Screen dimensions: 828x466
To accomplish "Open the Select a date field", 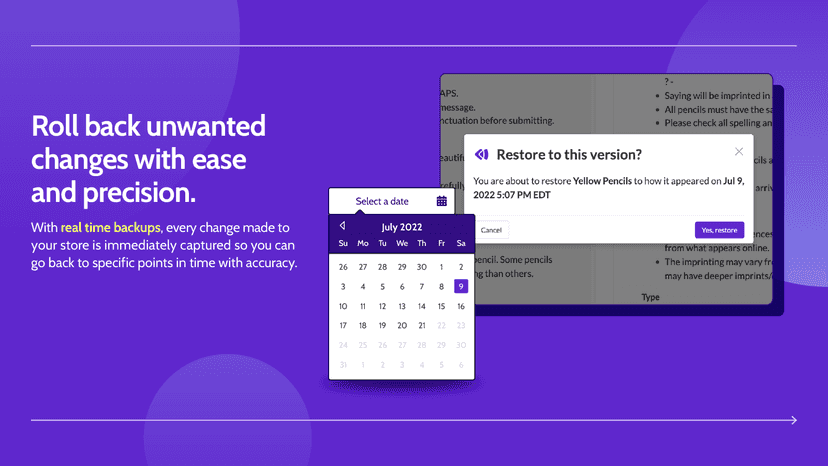I will pos(391,201).
